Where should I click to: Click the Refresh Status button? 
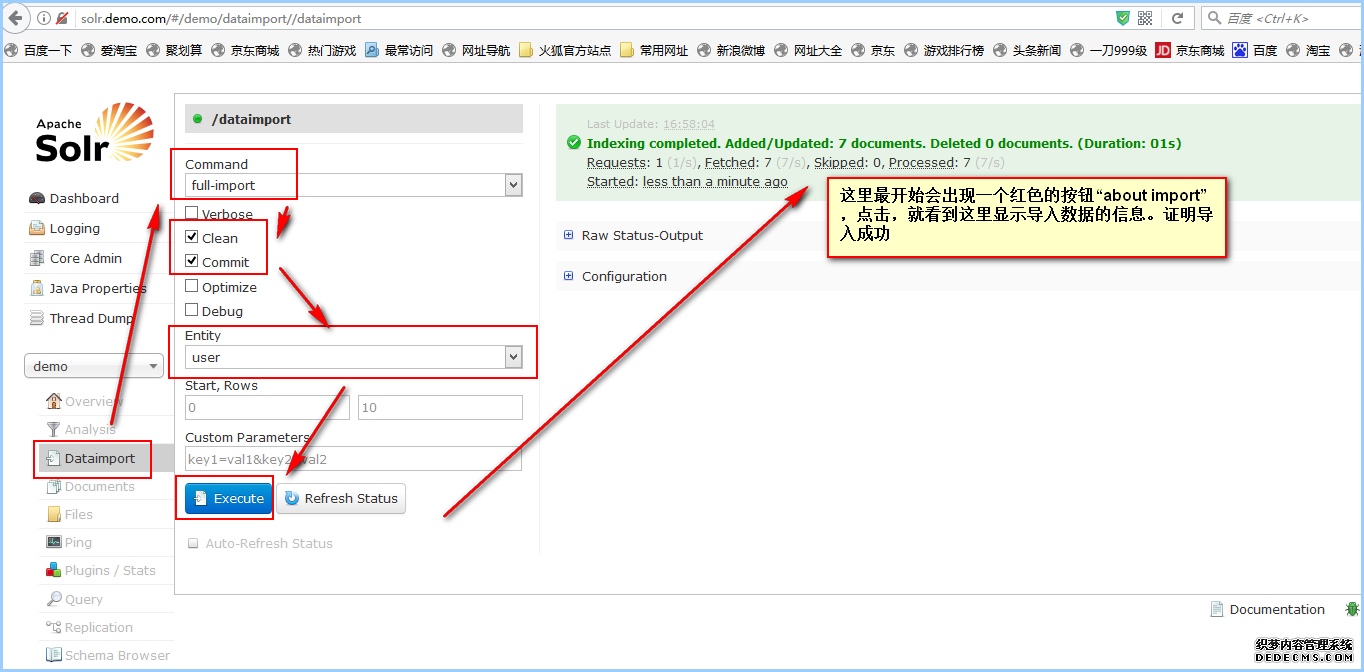pos(342,498)
